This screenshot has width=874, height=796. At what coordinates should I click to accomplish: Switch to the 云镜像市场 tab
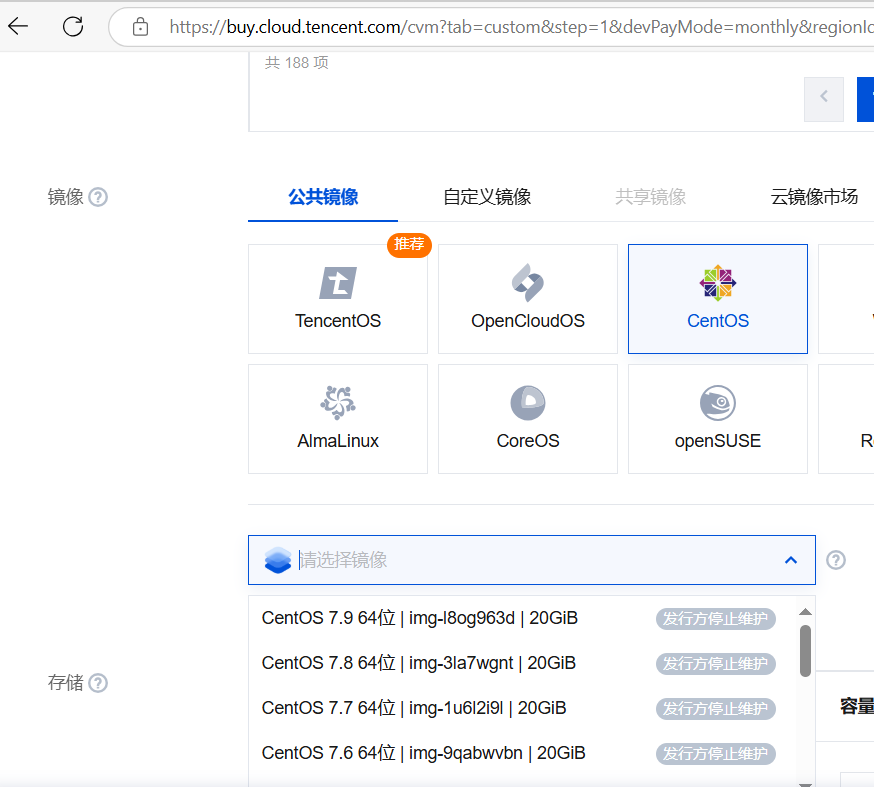[814, 197]
